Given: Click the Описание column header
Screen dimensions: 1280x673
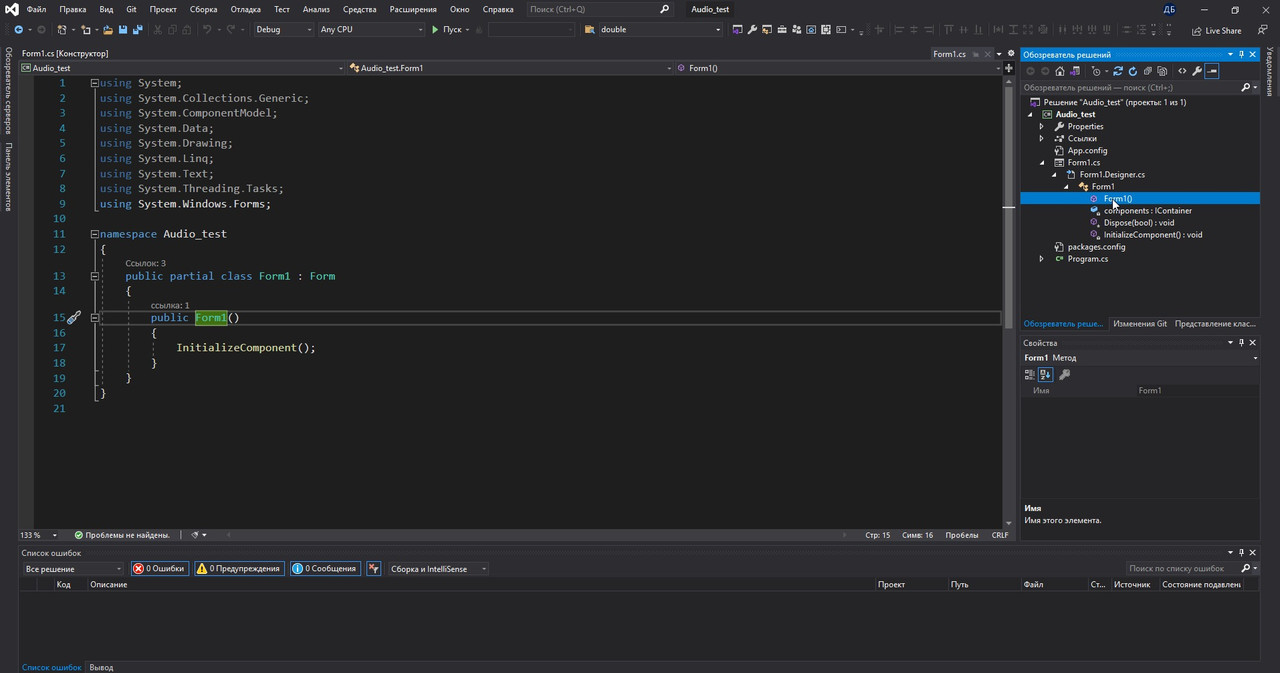Looking at the screenshot, I should (x=109, y=584).
